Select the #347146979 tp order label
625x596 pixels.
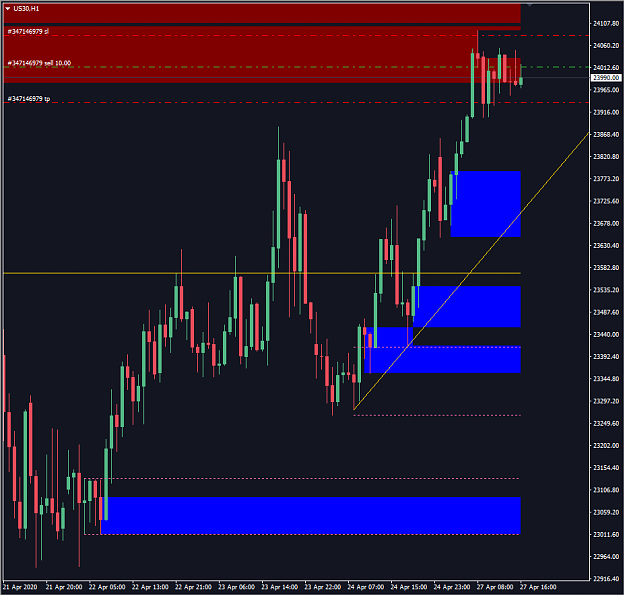click(x=29, y=98)
